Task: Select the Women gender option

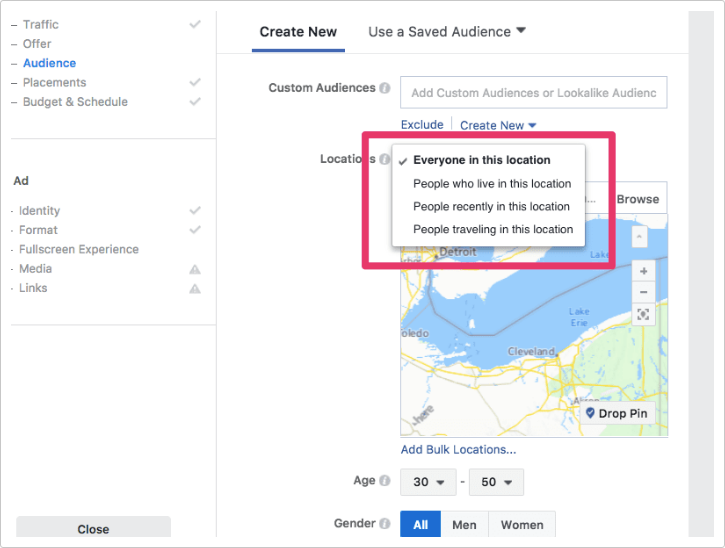Action: point(522,524)
